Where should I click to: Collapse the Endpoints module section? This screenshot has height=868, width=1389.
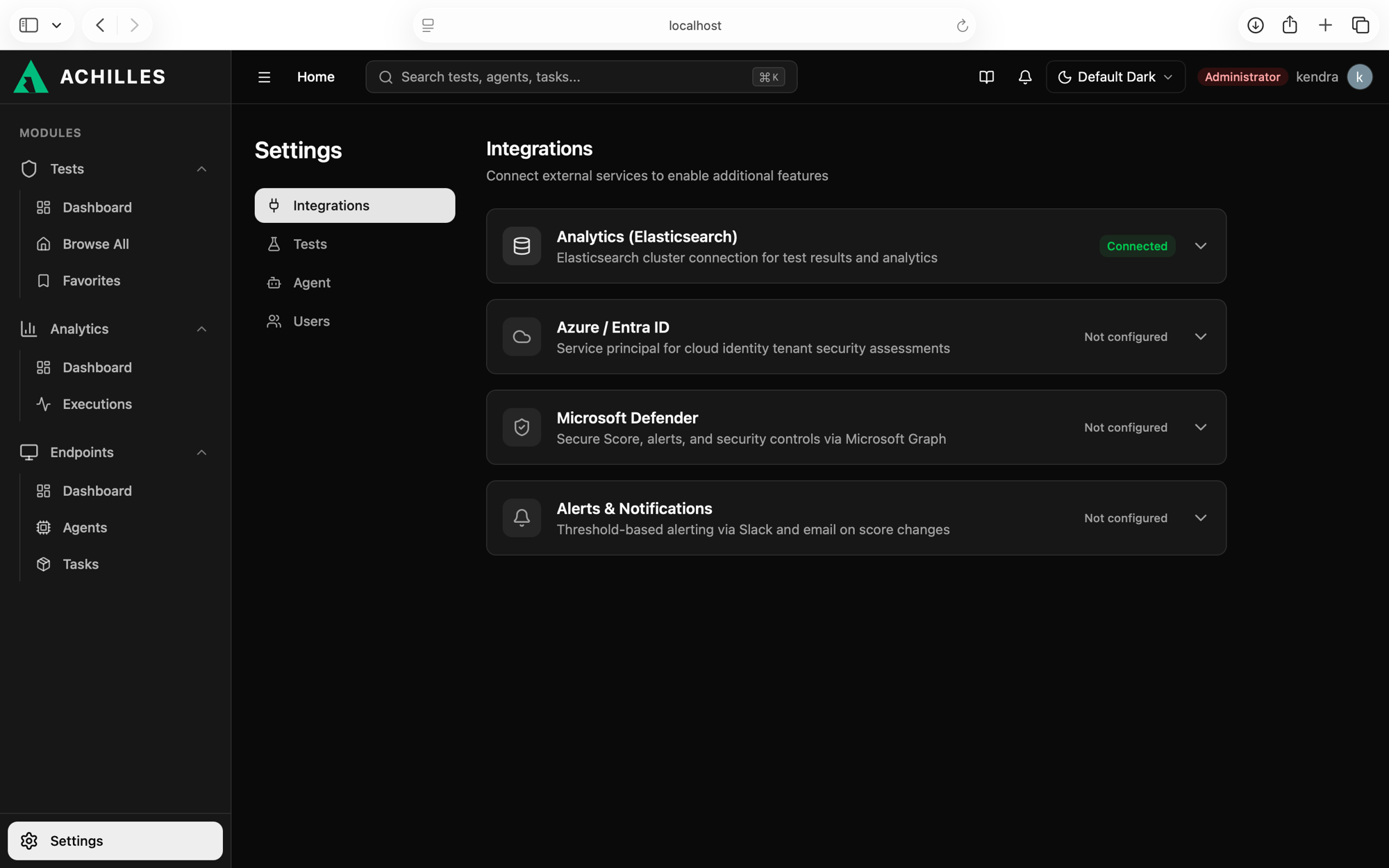pyautogui.click(x=201, y=453)
